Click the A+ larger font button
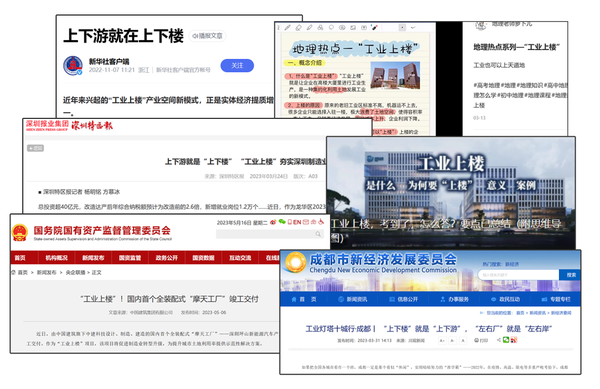This screenshot has height=389, width=600. [x=442, y=340]
